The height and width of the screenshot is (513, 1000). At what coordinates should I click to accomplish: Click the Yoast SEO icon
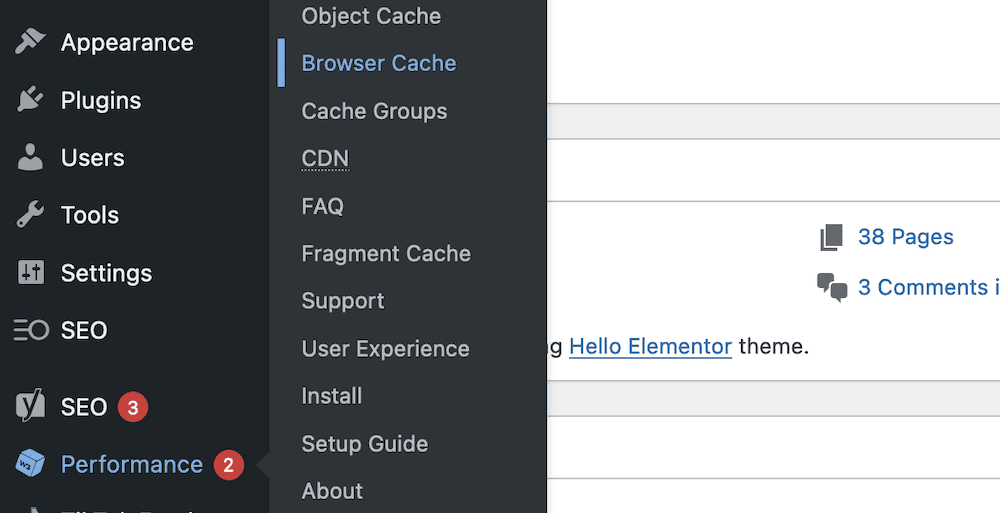[x=31, y=407]
